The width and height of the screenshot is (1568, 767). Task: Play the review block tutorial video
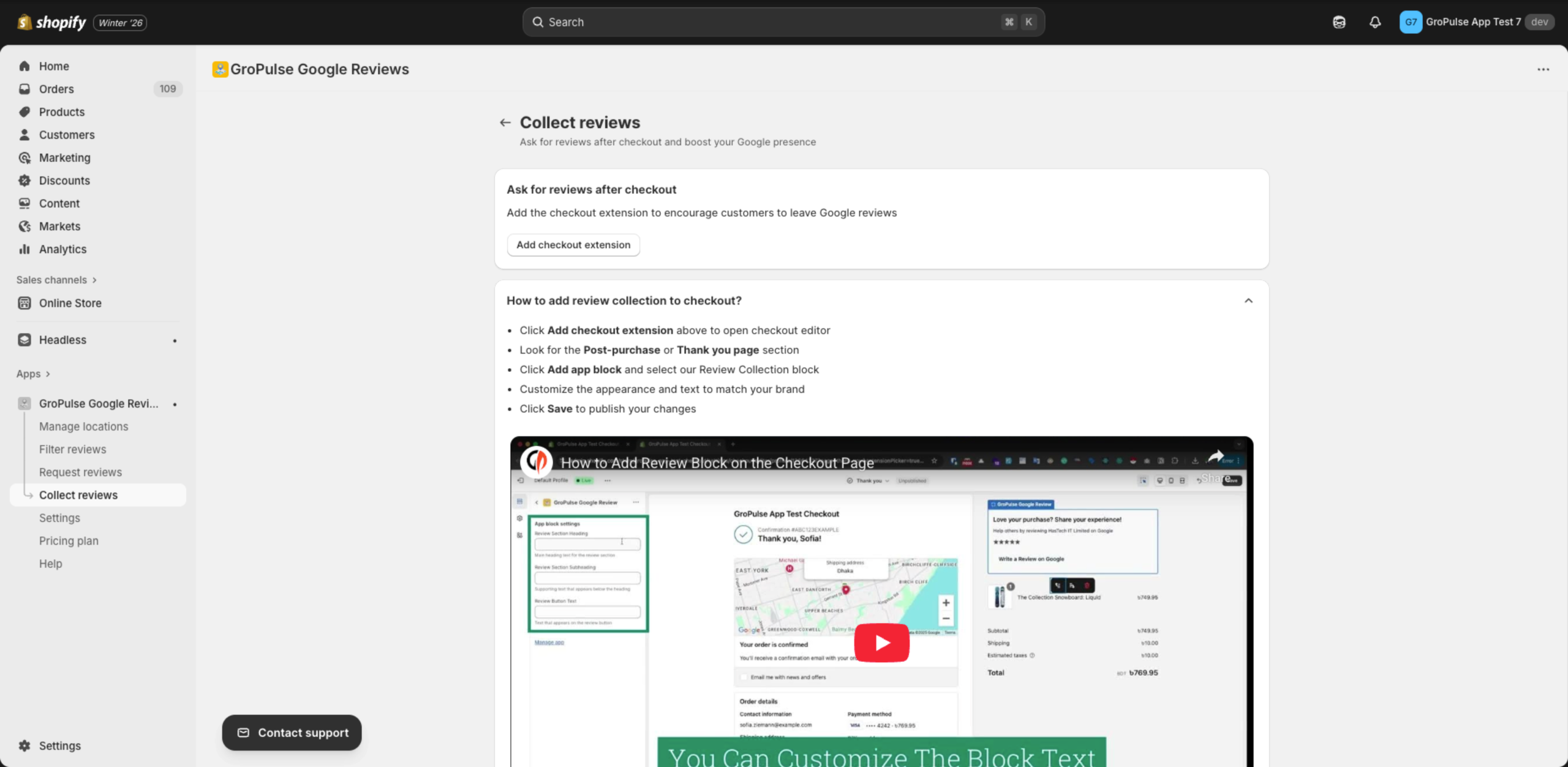(x=881, y=643)
